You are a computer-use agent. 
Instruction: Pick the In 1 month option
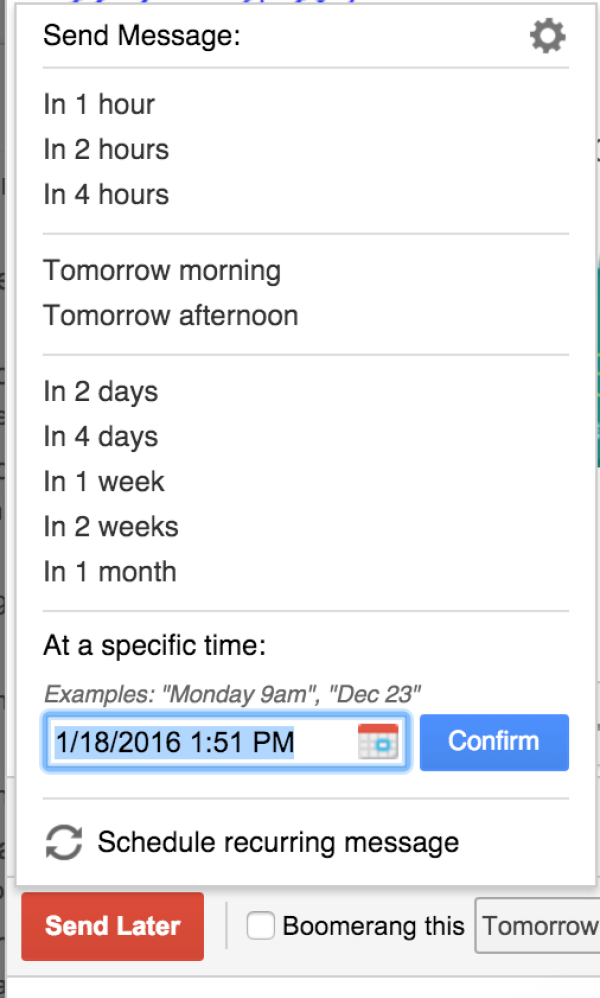pyautogui.click(x=109, y=571)
